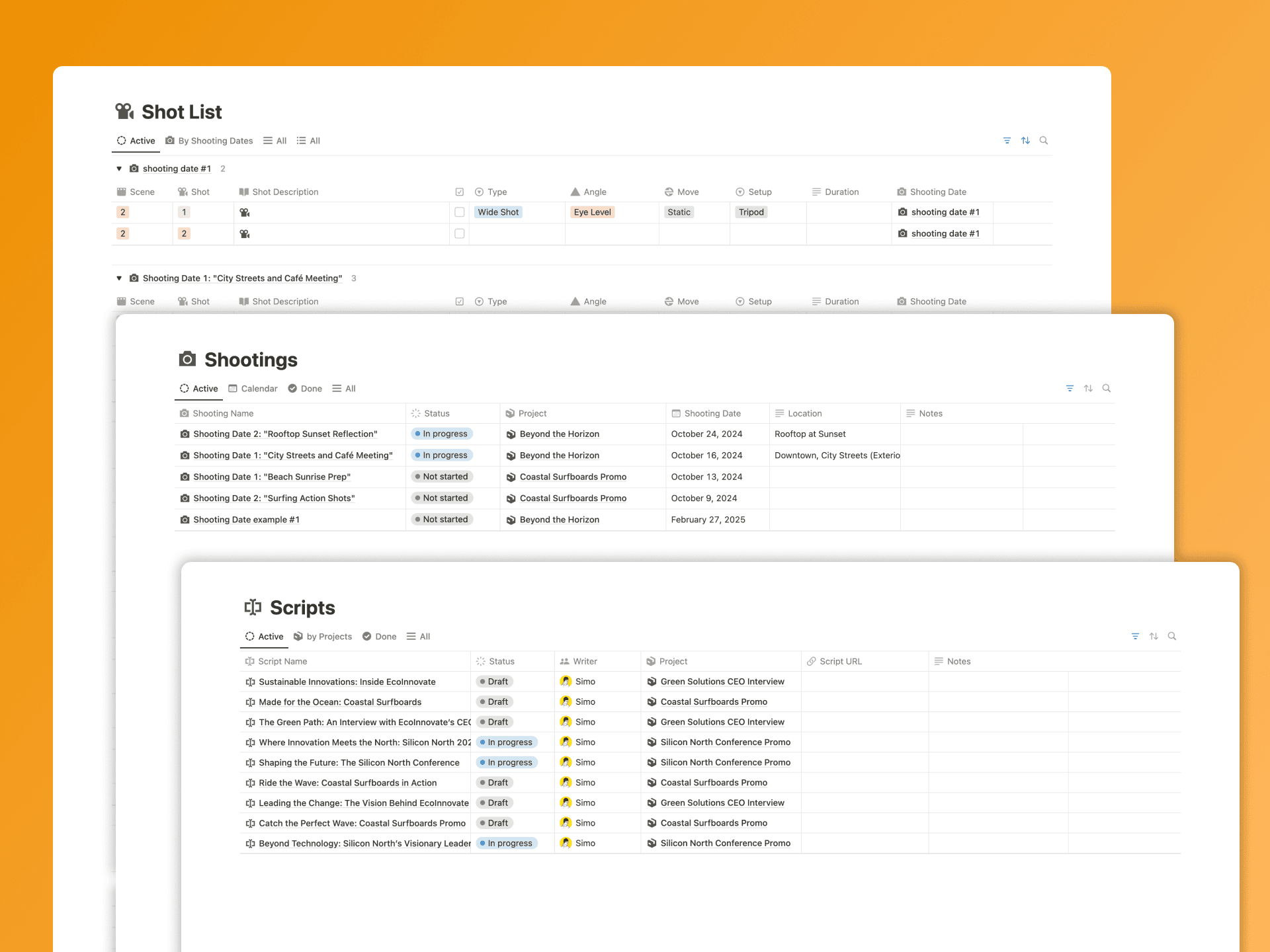Click the Shot List sort arrows icon
Image resolution: width=1270 pixels, height=952 pixels.
(x=1025, y=141)
